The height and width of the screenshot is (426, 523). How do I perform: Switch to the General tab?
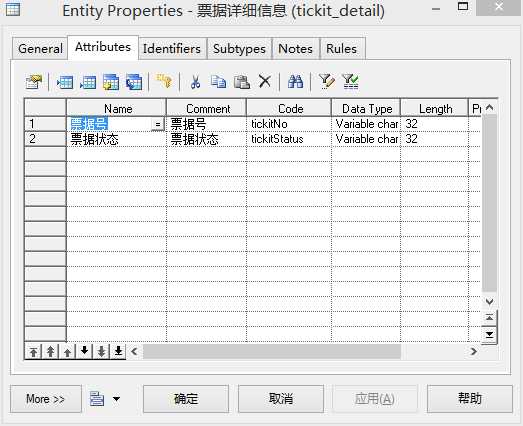point(40,49)
